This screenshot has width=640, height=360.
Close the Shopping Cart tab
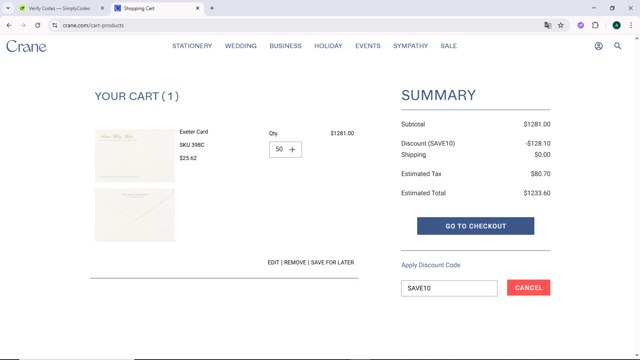click(x=198, y=8)
